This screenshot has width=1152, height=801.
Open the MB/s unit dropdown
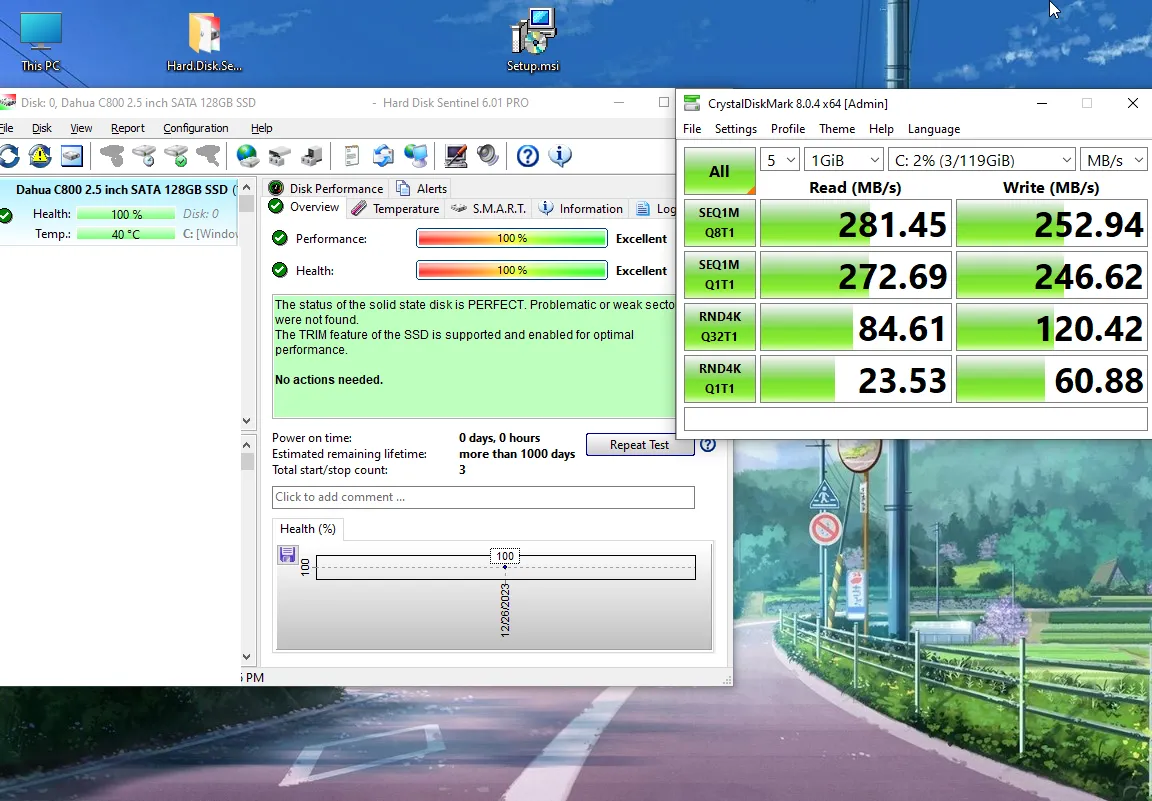click(x=1113, y=159)
